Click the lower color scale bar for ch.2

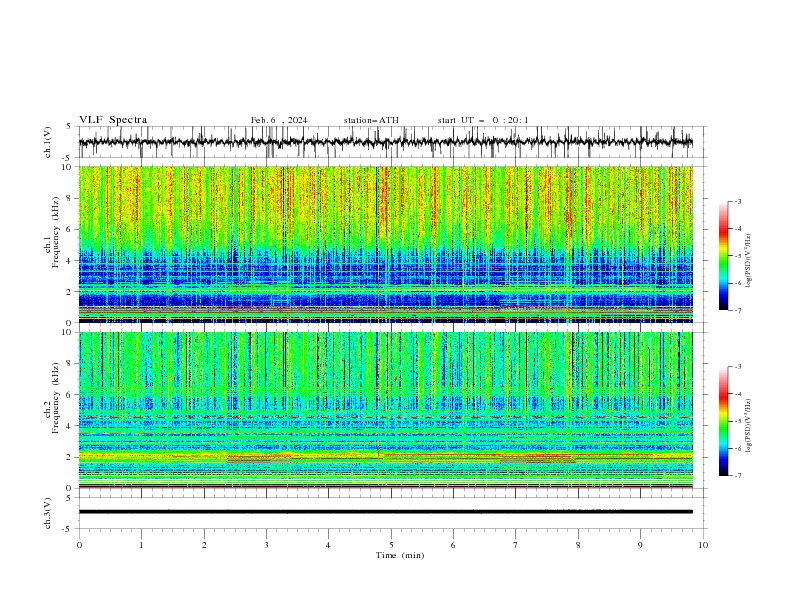click(x=723, y=421)
